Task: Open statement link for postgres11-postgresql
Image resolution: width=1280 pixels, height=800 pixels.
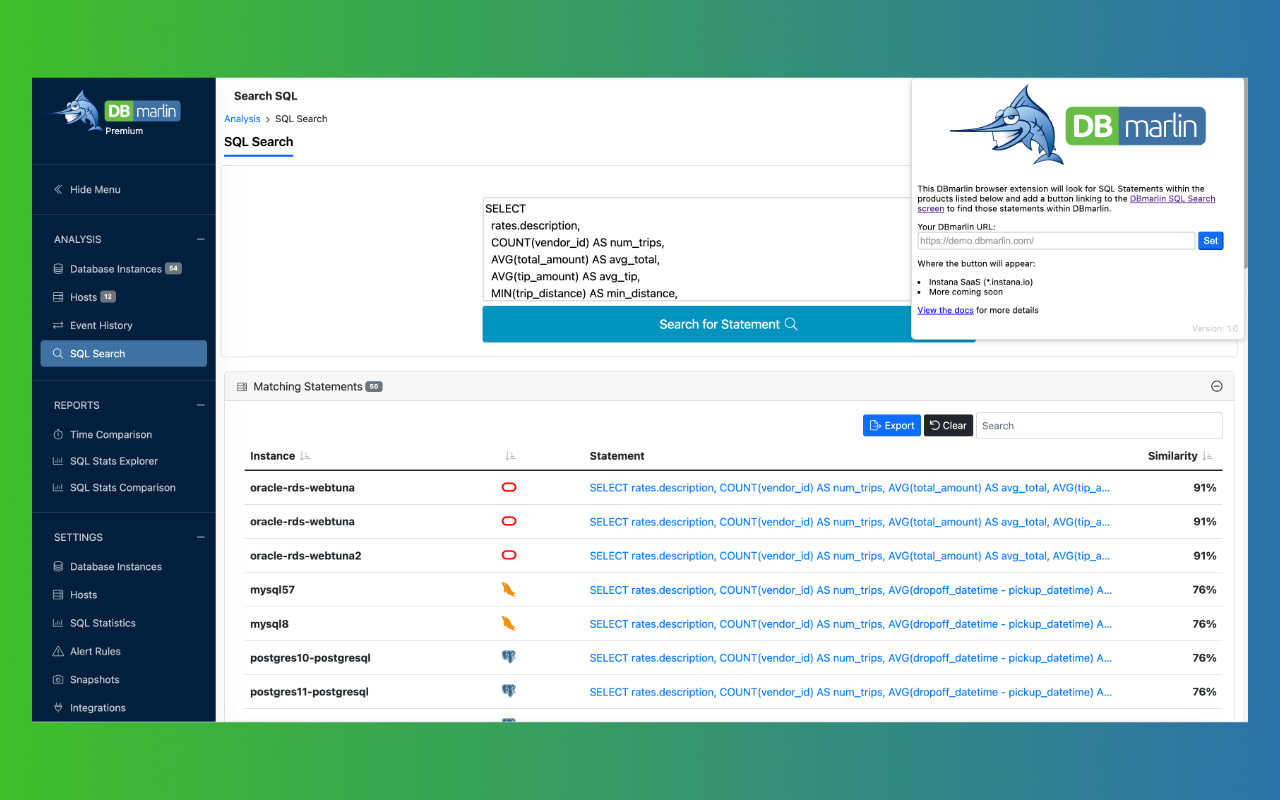Action: click(850, 692)
